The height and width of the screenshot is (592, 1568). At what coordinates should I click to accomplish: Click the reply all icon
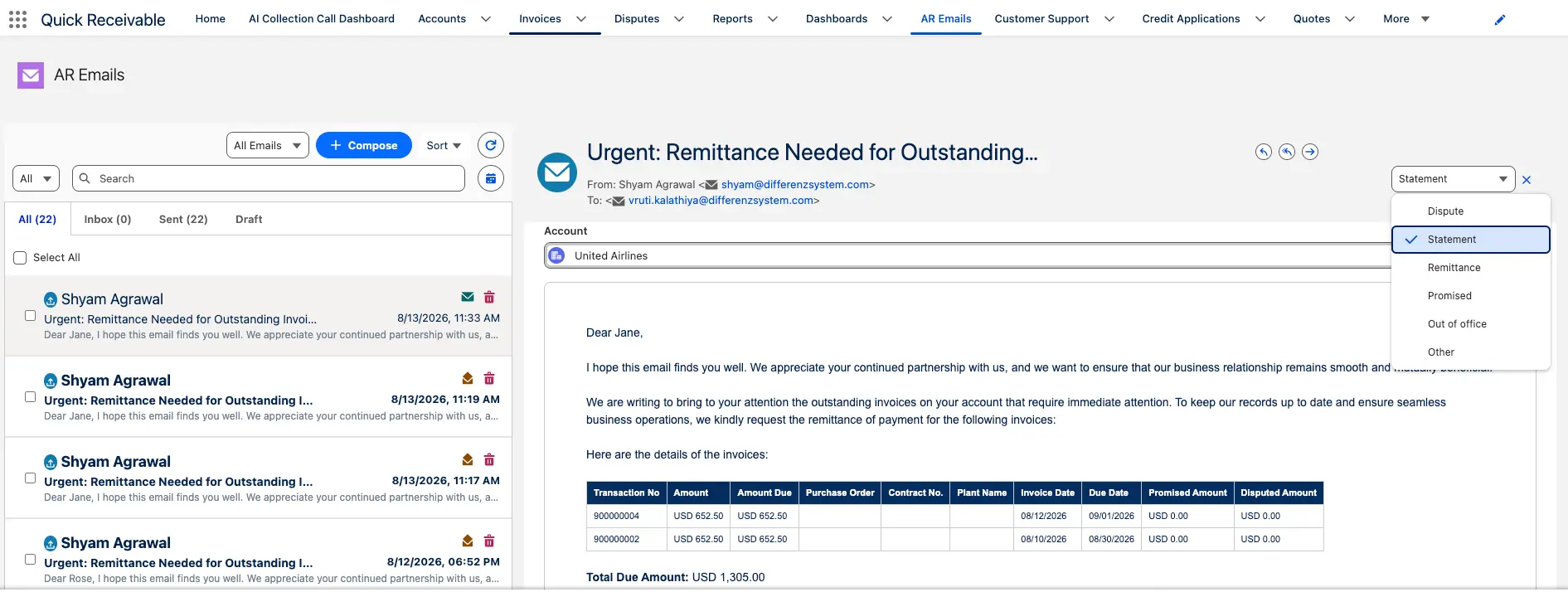pyautogui.click(x=1286, y=152)
